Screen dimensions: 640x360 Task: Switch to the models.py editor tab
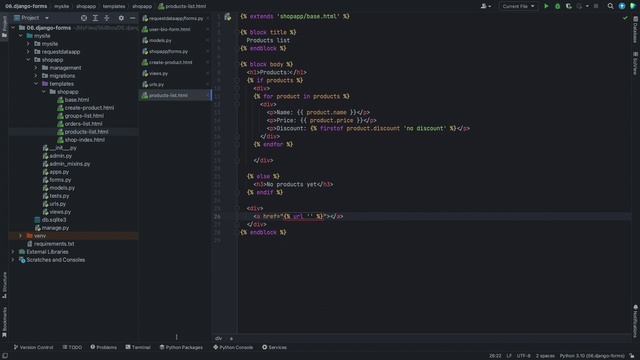point(176,40)
